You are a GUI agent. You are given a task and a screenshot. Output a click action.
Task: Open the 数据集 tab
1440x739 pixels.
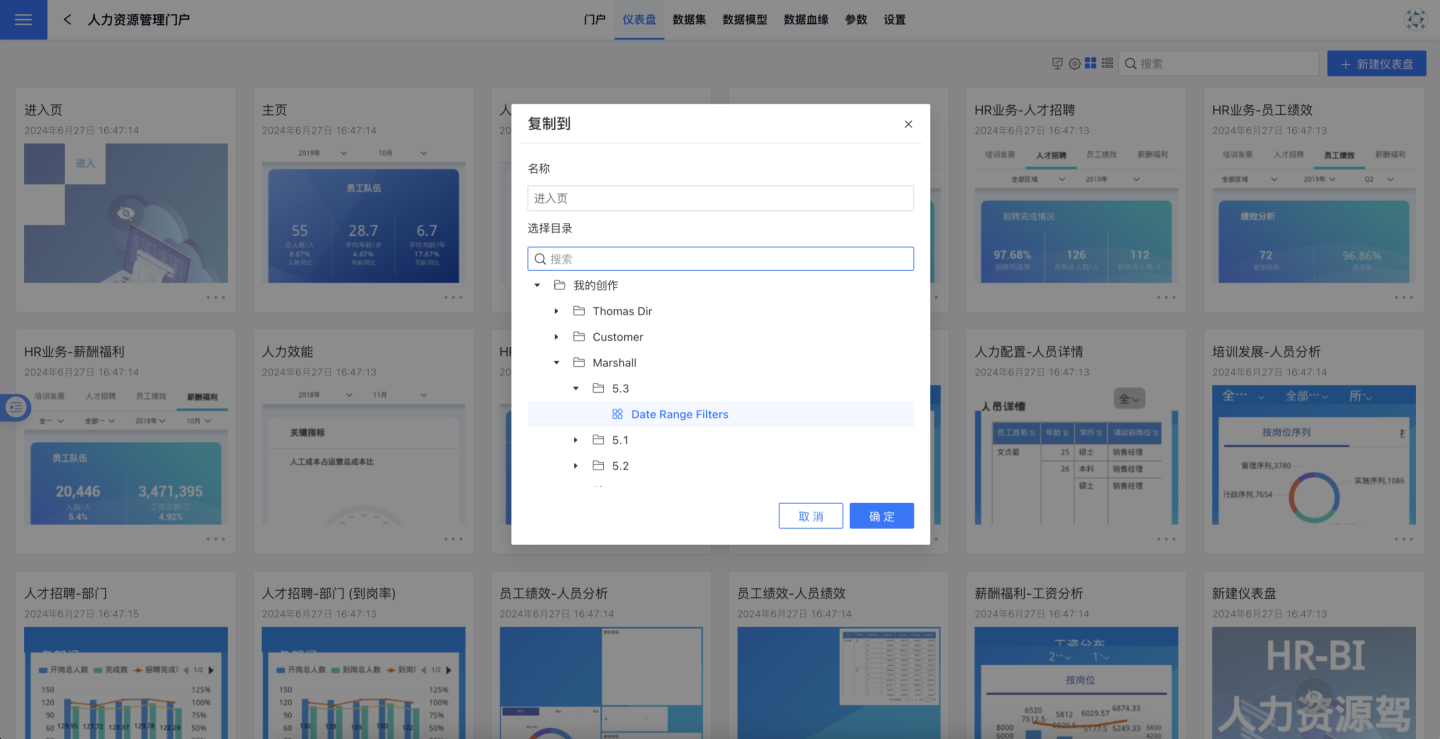(x=689, y=20)
